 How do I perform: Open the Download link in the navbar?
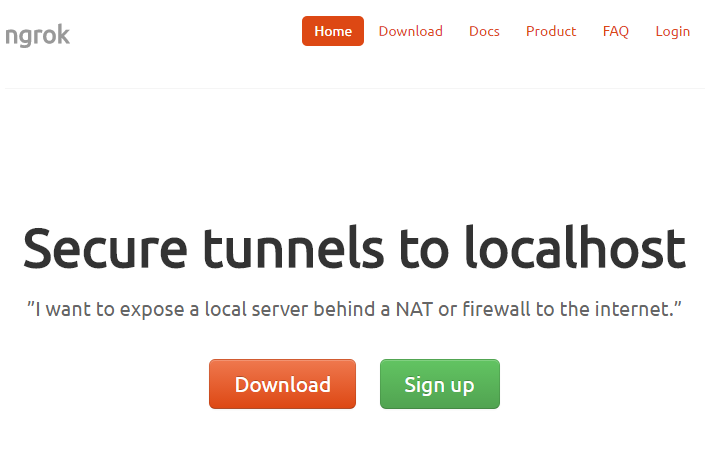pos(410,31)
